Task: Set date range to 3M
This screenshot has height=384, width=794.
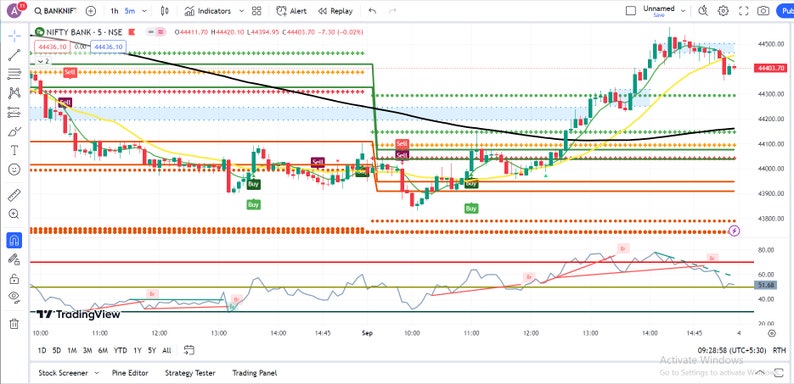Action: 88,350
